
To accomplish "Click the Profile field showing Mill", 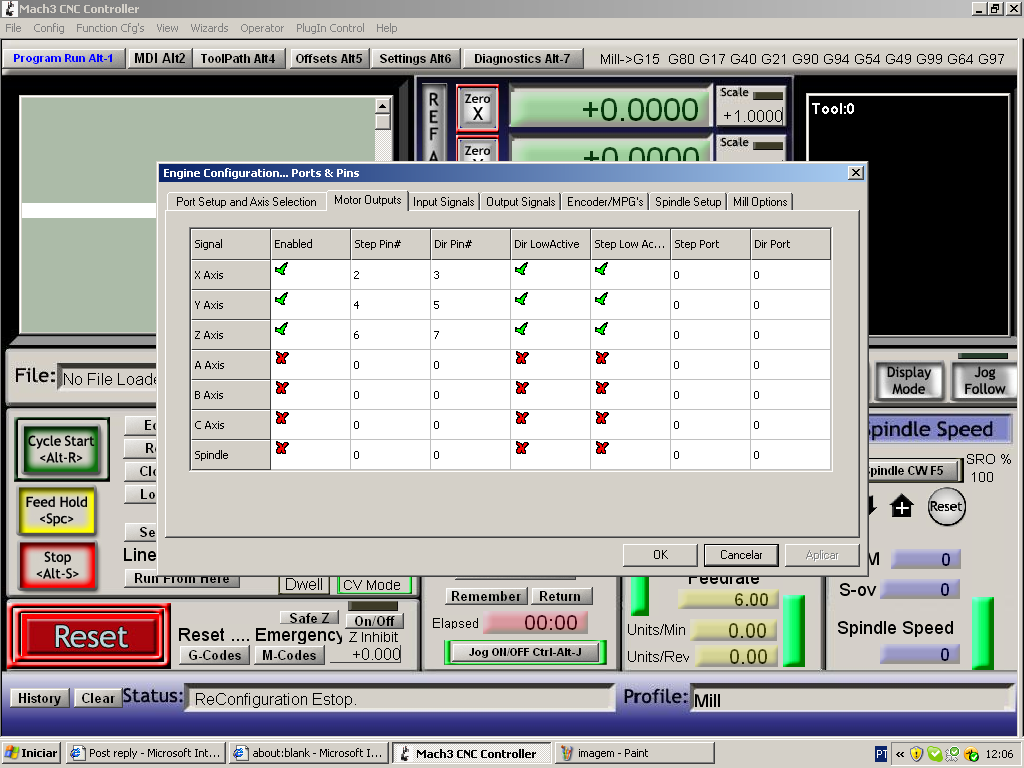I will click(x=851, y=700).
